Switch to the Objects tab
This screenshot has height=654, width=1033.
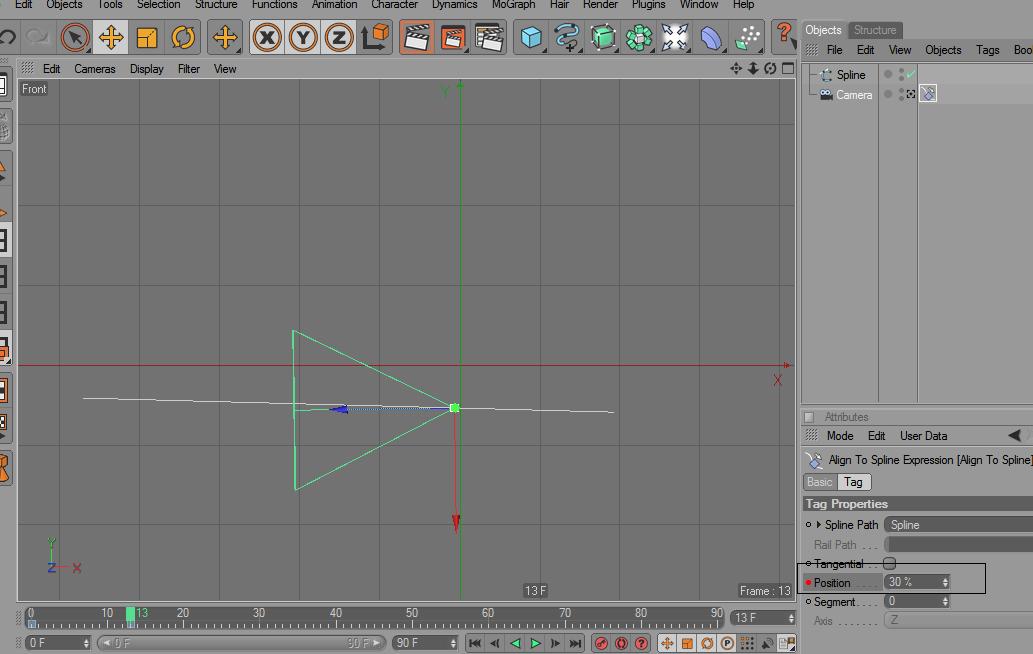(824, 30)
